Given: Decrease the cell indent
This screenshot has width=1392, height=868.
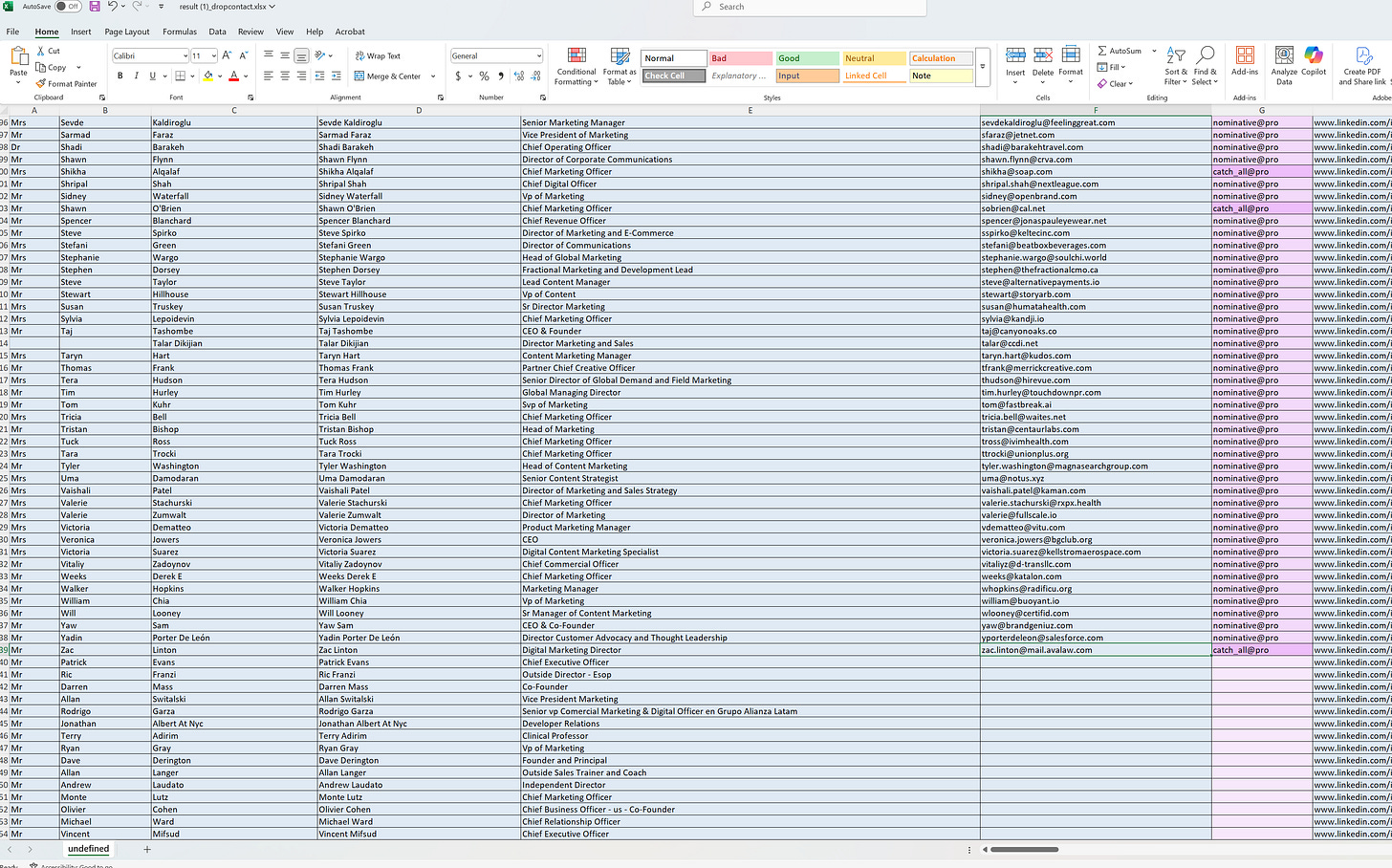Looking at the screenshot, I should [320, 76].
